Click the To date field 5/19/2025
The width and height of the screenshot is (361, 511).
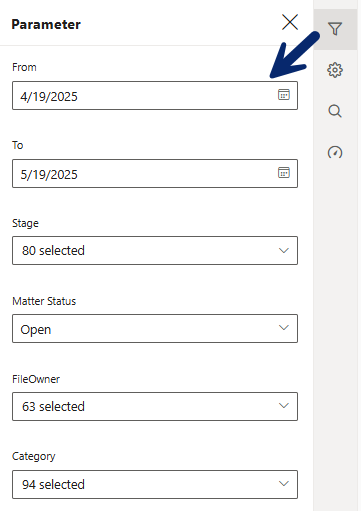(155, 174)
